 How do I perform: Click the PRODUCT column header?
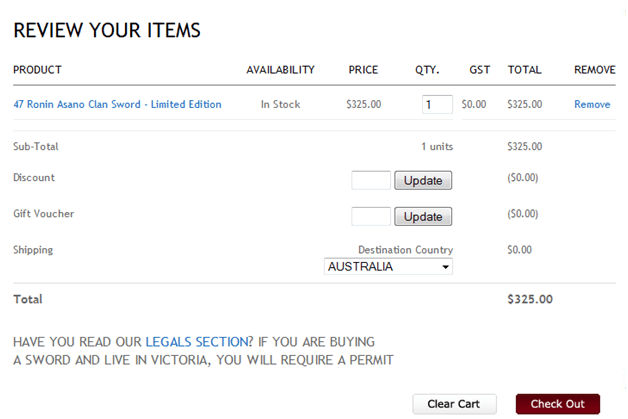click(x=37, y=70)
